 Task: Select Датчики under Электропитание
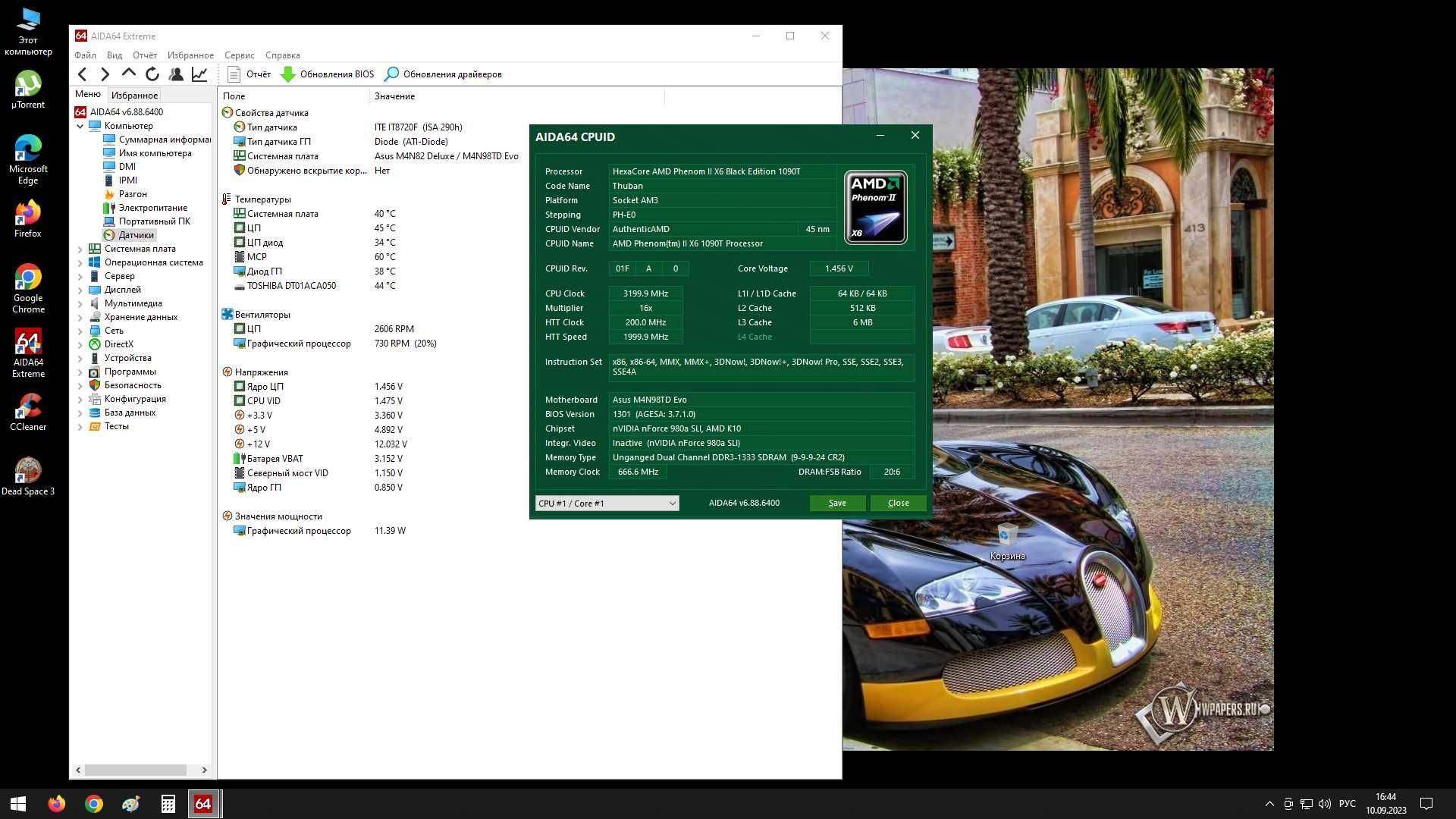(135, 234)
